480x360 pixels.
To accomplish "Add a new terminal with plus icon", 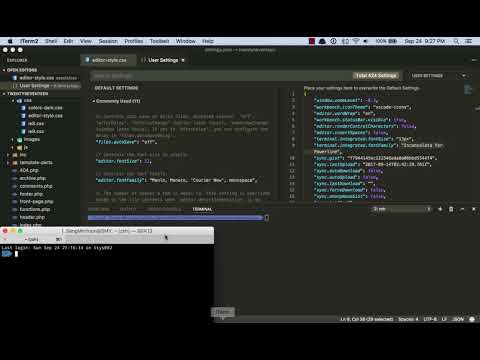I will (440, 209).
